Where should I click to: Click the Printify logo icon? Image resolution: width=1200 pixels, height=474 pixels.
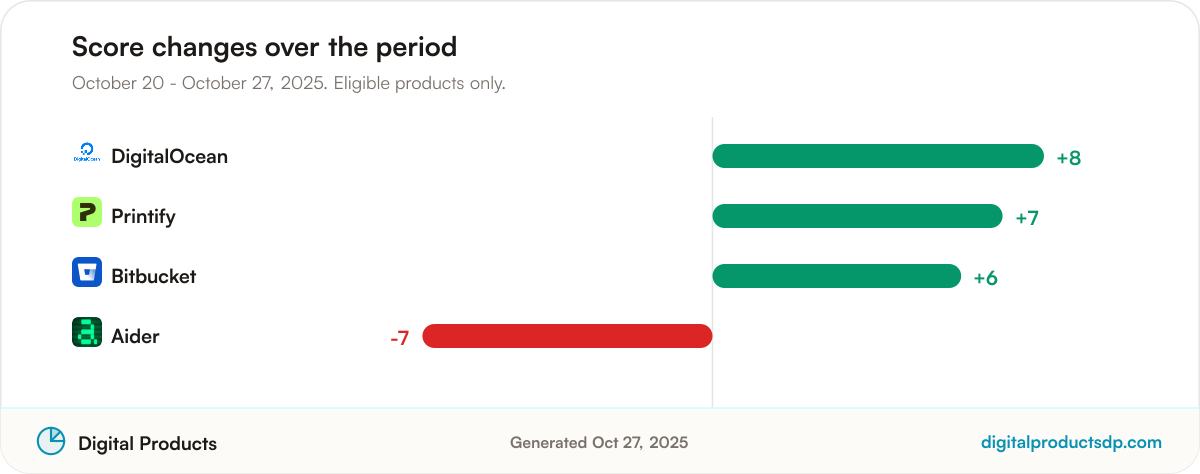87,212
